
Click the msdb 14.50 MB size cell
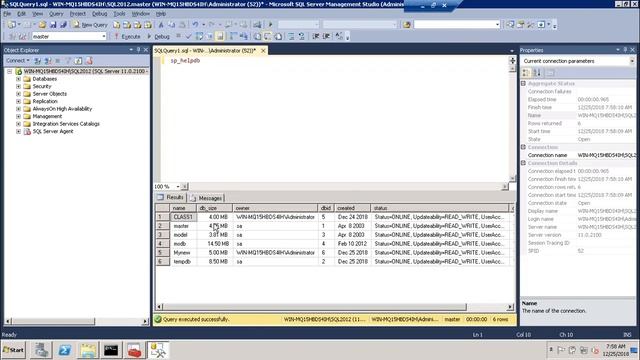(x=215, y=244)
